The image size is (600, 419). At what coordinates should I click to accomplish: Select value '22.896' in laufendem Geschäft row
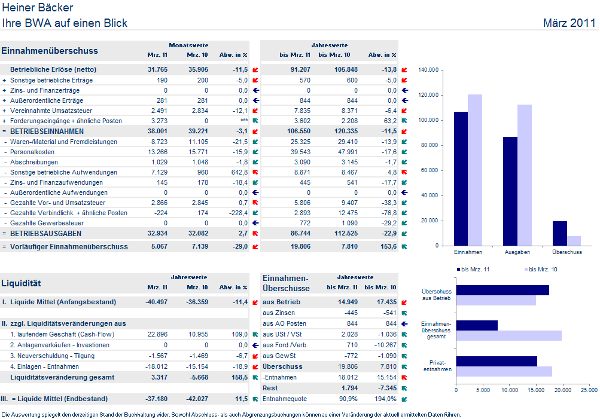pos(158,334)
